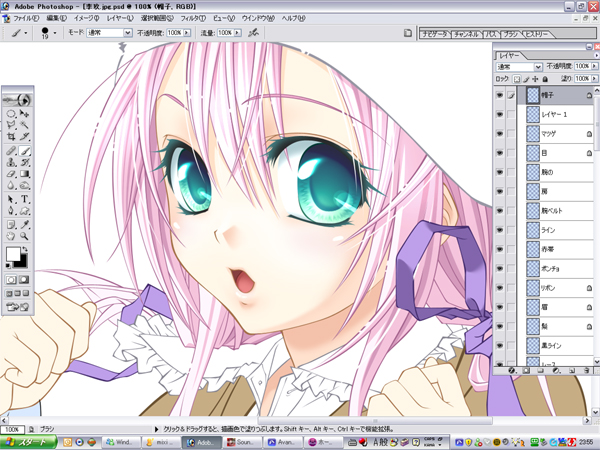Viewport: 600px width, 450px height.
Task: Toggle lock transparent pixels in Layers panel
Action: [x=517, y=79]
